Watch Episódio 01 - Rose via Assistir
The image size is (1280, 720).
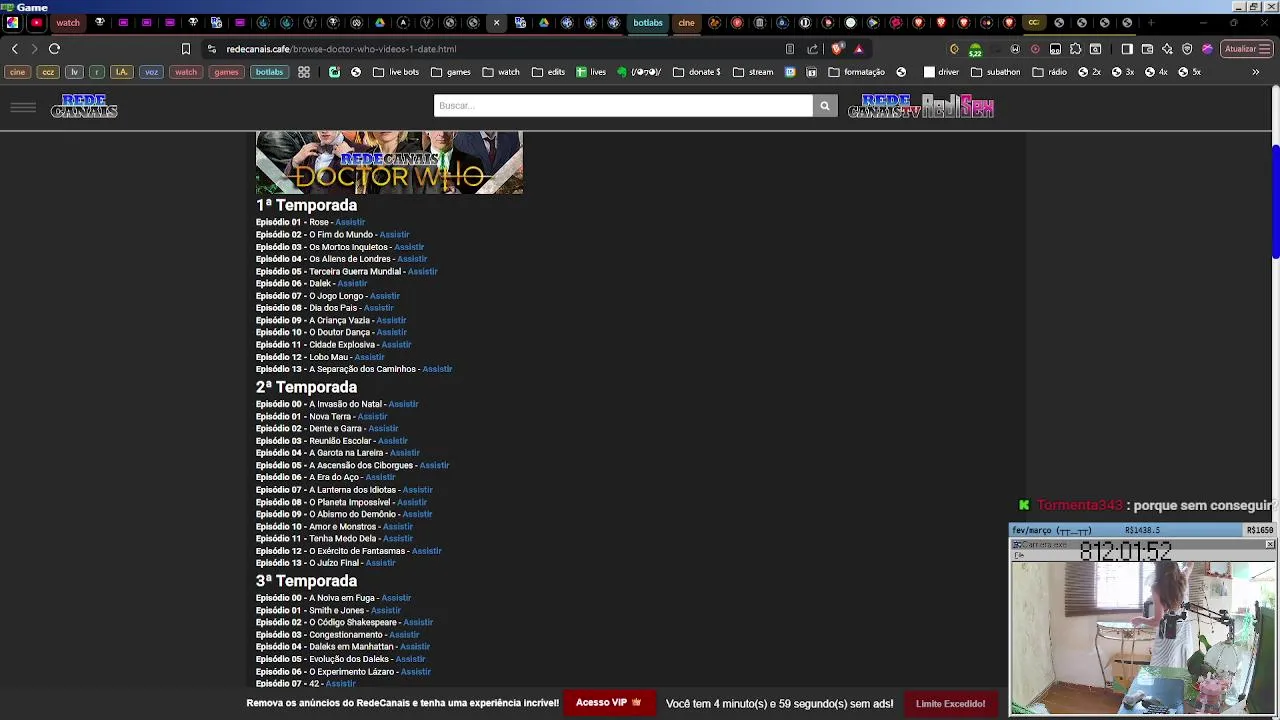[350, 222]
